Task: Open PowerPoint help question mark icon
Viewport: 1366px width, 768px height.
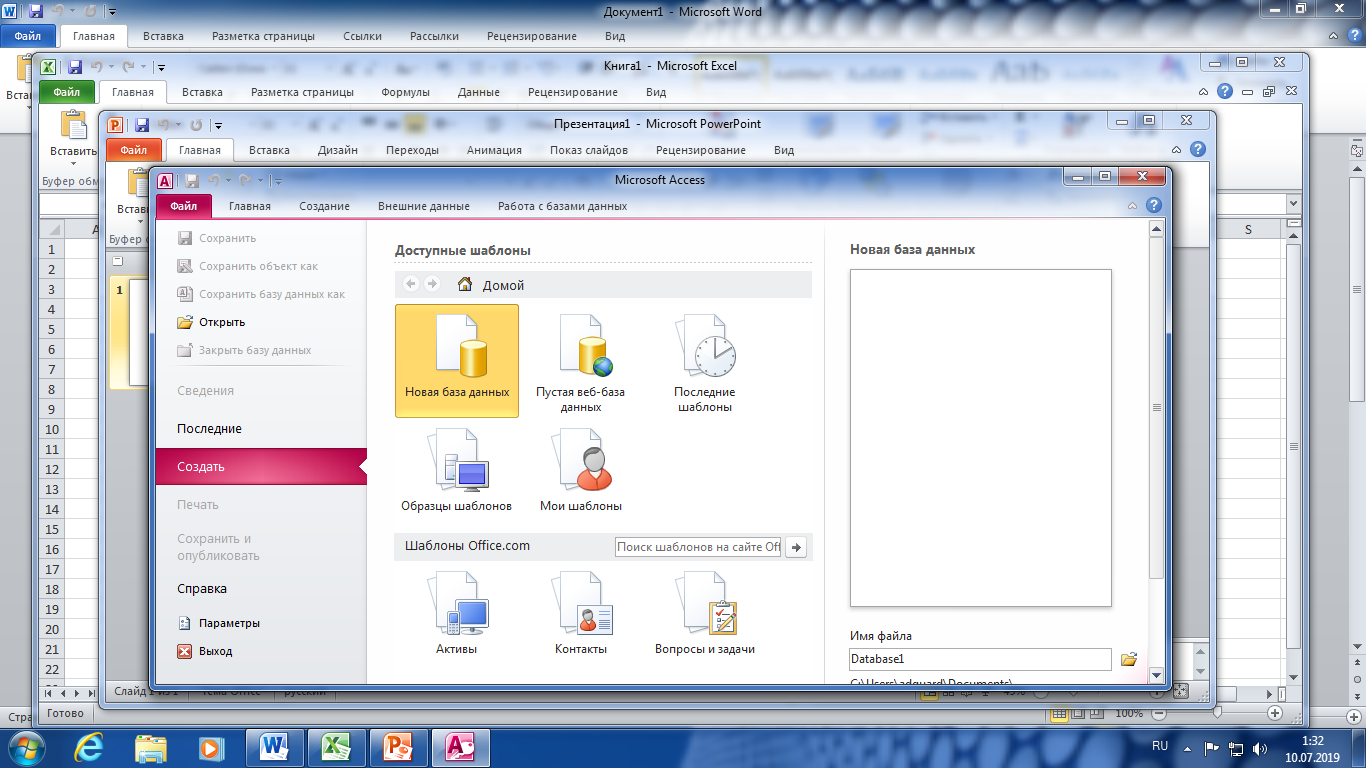Action: (1197, 149)
